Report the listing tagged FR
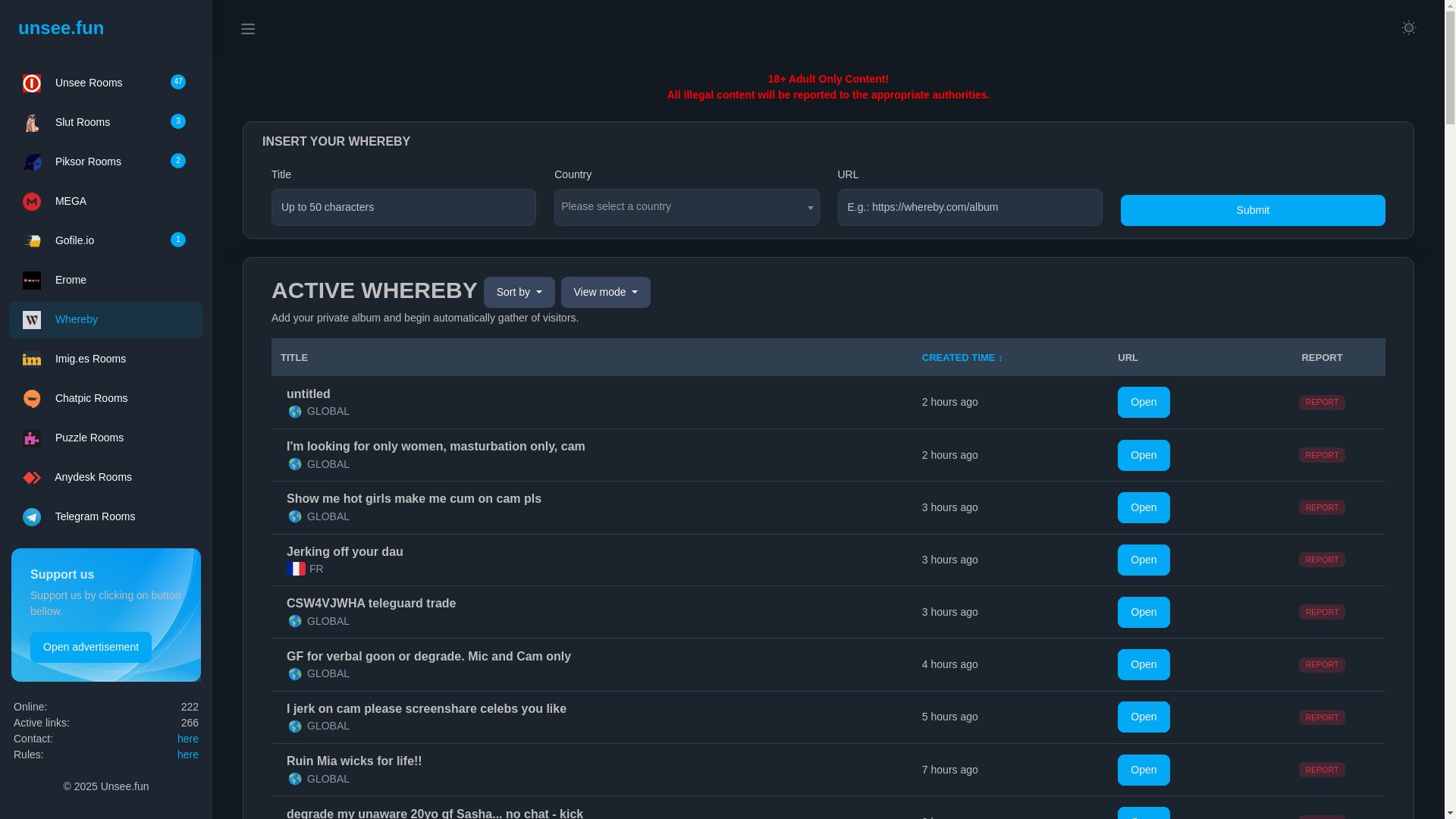Image resolution: width=1456 pixels, height=819 pixels. click(x=1321, y=560)
